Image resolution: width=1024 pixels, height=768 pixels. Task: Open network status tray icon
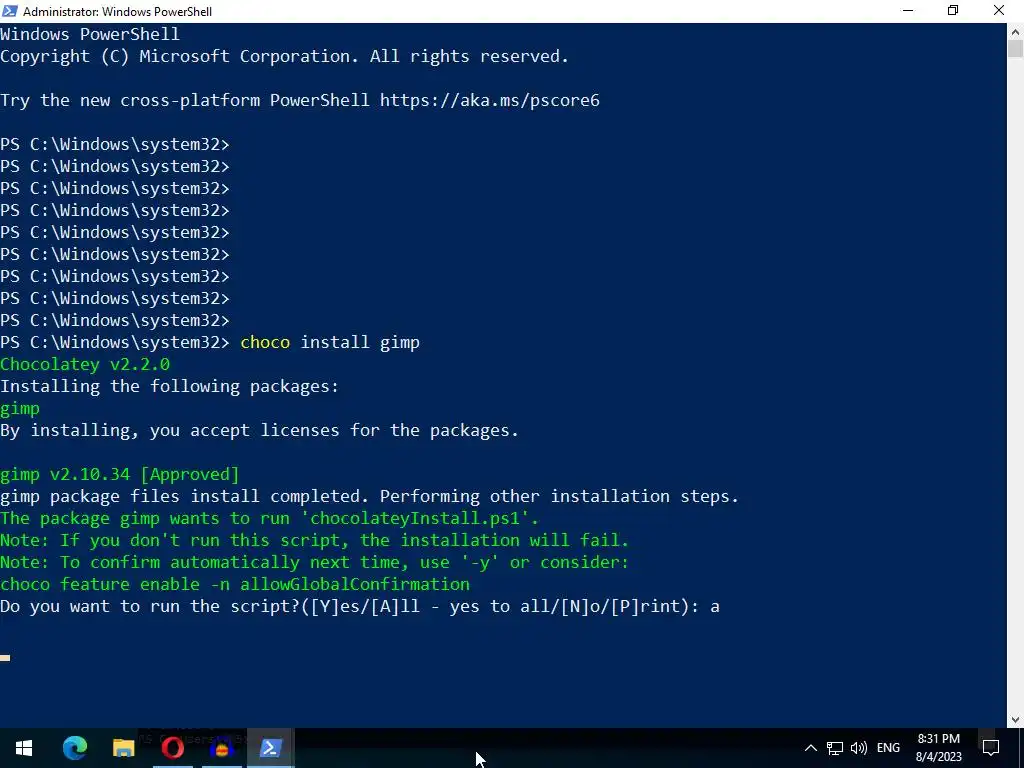pos(835,748)
